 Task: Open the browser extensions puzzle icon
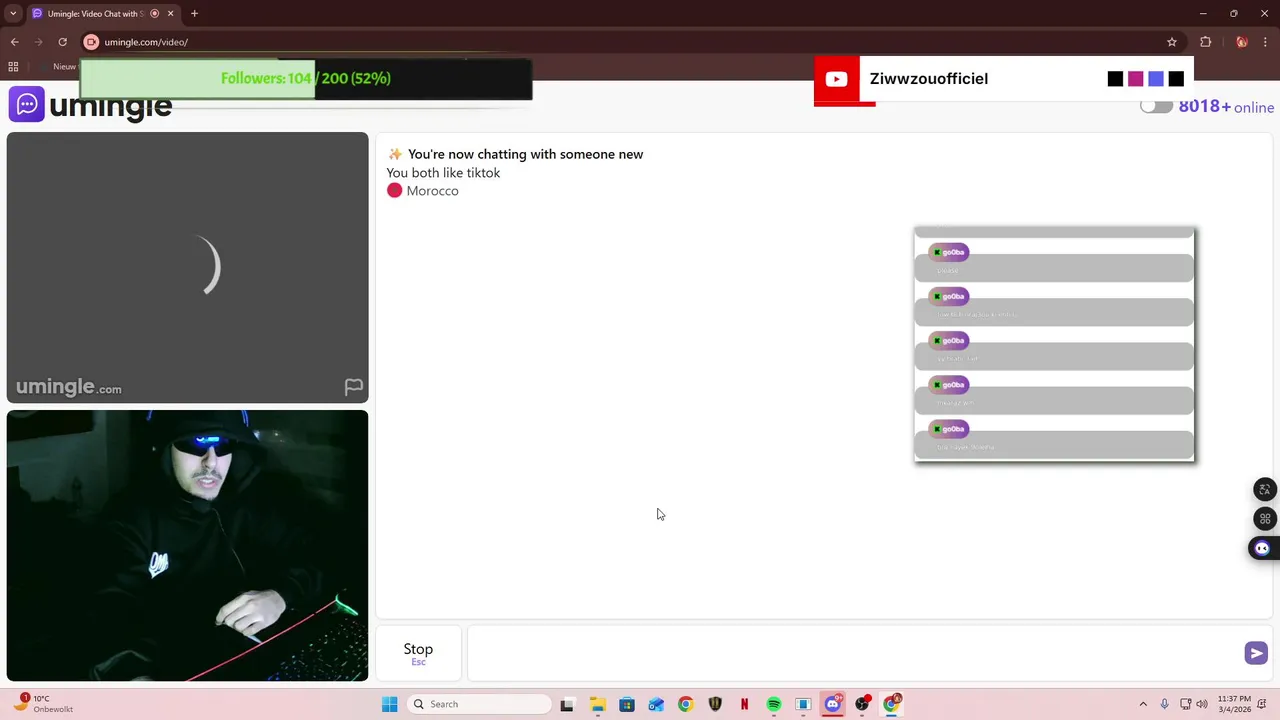click(x=1205, y=42)
